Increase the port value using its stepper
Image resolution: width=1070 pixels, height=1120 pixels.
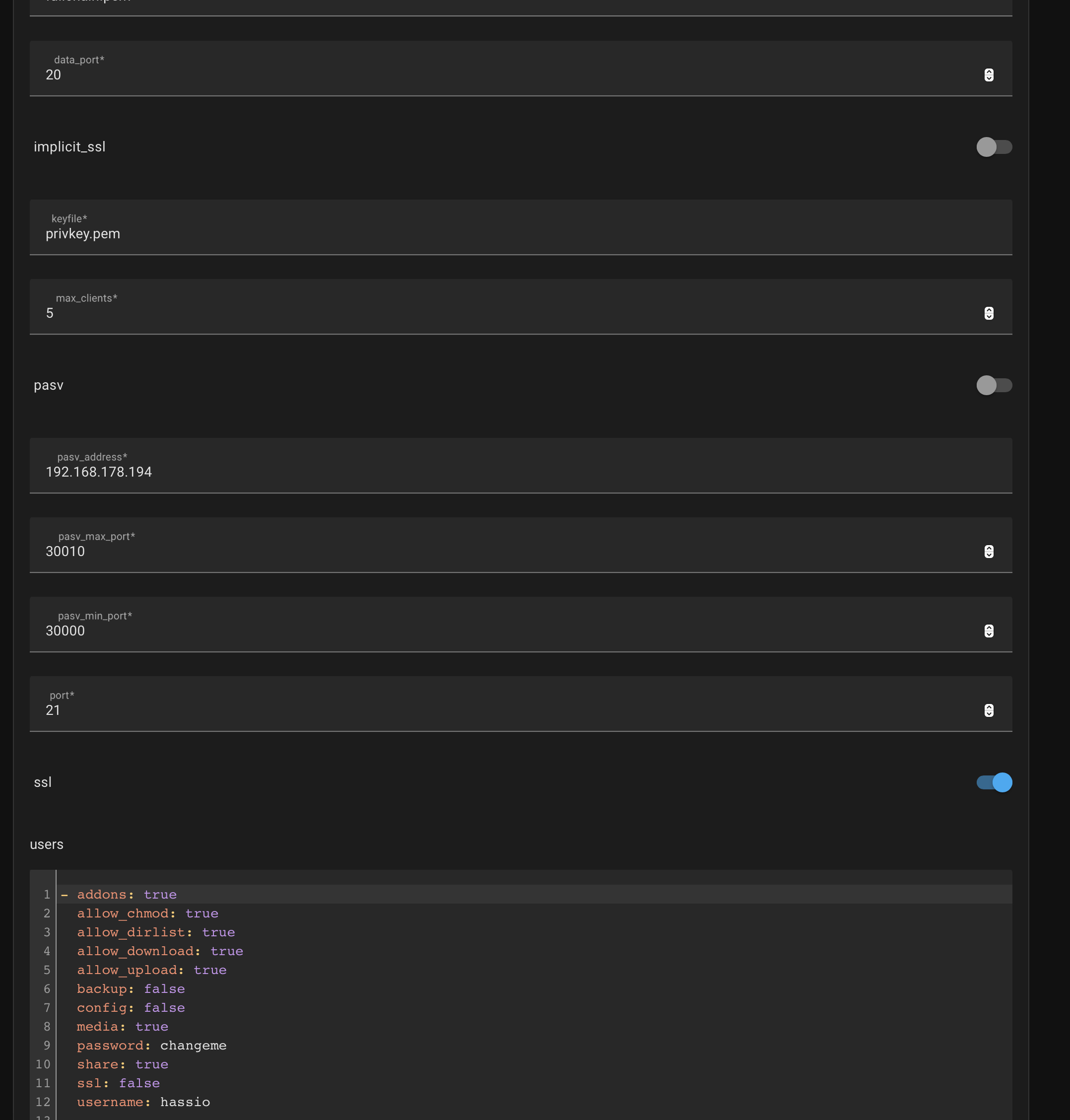pyautogui.click(x=989, y=707)
